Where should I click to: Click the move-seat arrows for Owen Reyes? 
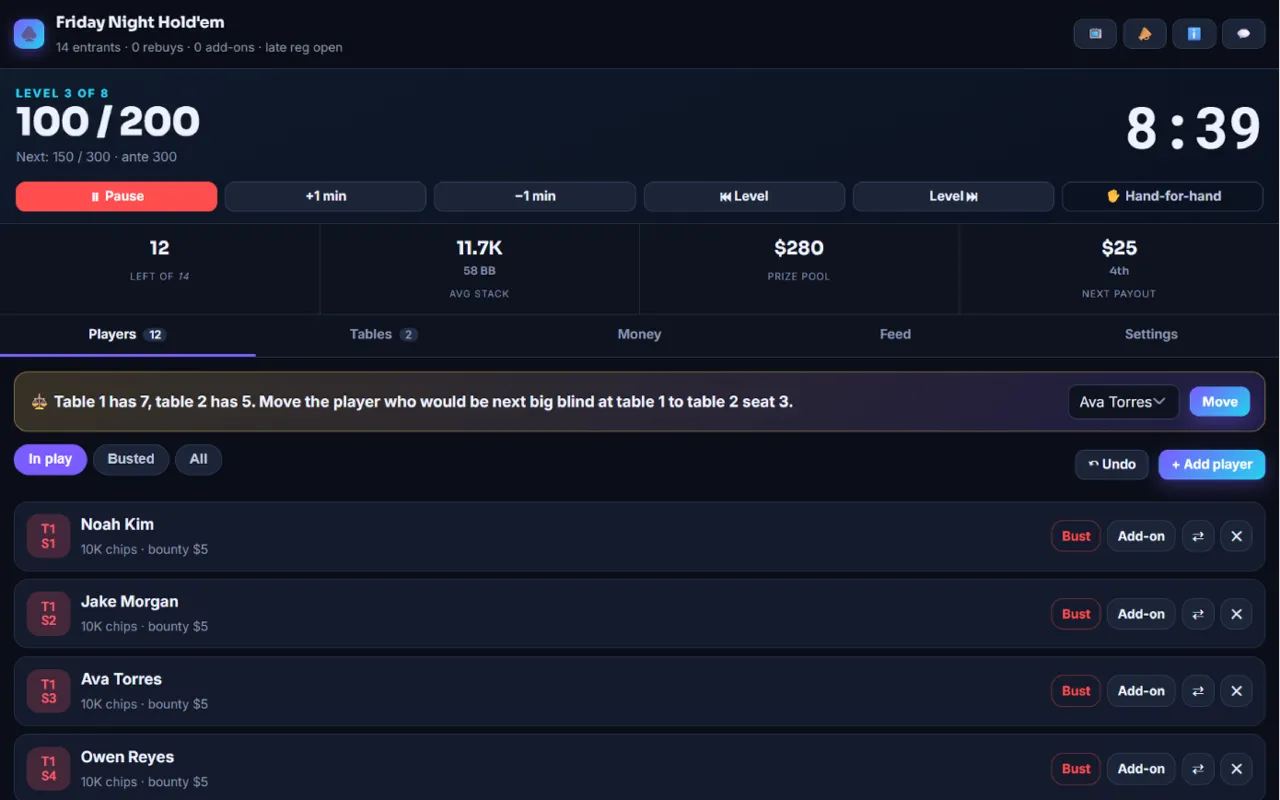pos(1198,769)
